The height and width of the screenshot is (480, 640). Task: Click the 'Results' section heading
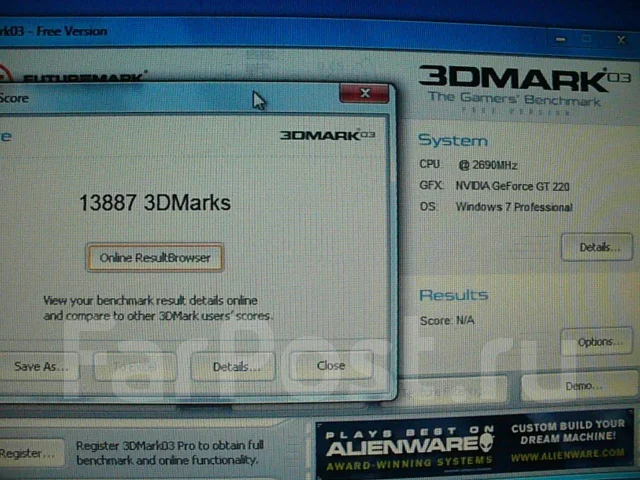click(453, 295)
